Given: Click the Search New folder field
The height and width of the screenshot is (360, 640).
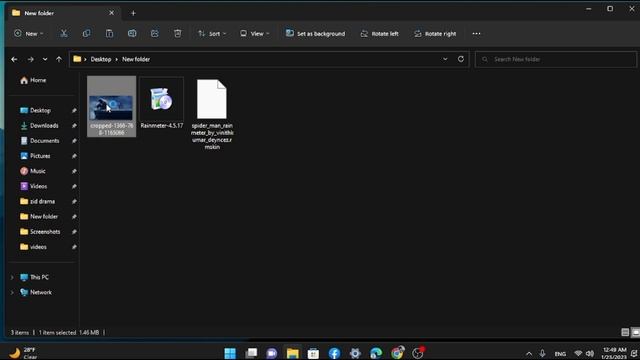Looking at the screenshot, I should (x=556, y=59).
